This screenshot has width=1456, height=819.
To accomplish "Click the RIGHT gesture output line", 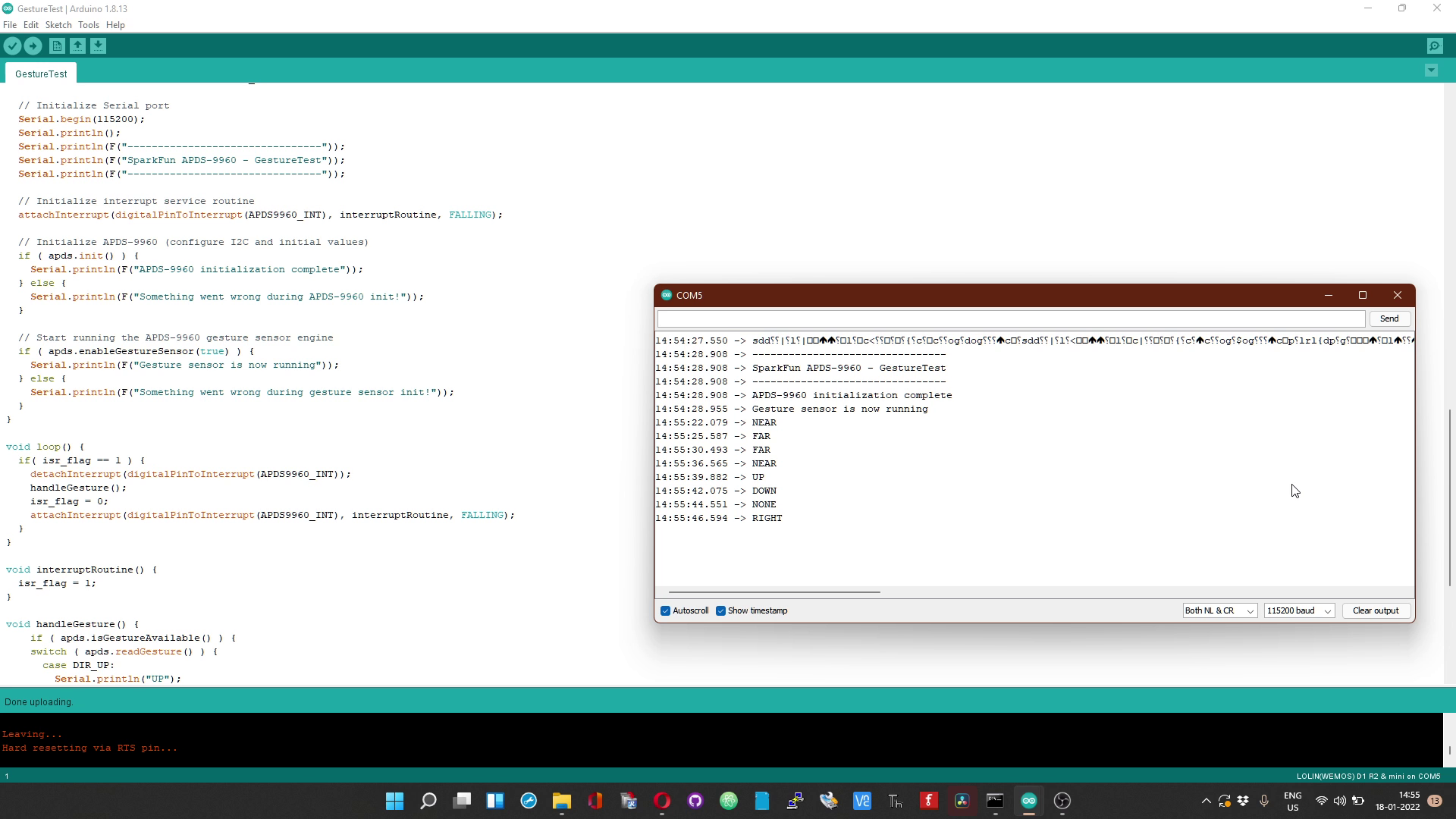I will [719, 518].
